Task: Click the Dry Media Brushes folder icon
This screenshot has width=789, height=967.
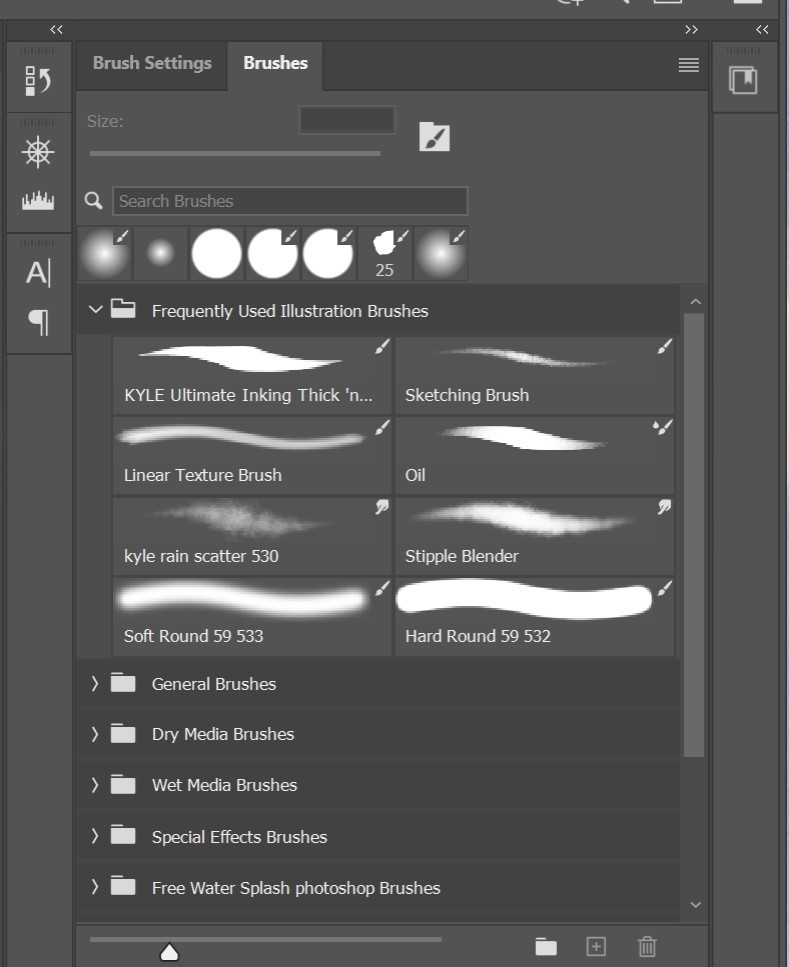Action: coord(123,733)
